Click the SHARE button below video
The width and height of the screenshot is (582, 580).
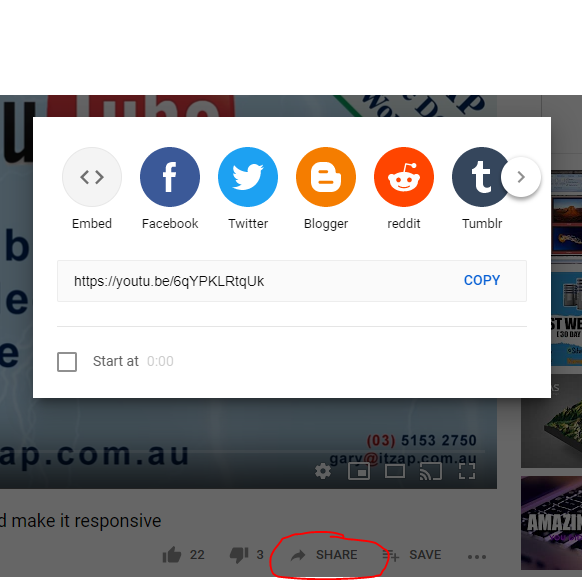pyautogui.click(x=324, y=555)
